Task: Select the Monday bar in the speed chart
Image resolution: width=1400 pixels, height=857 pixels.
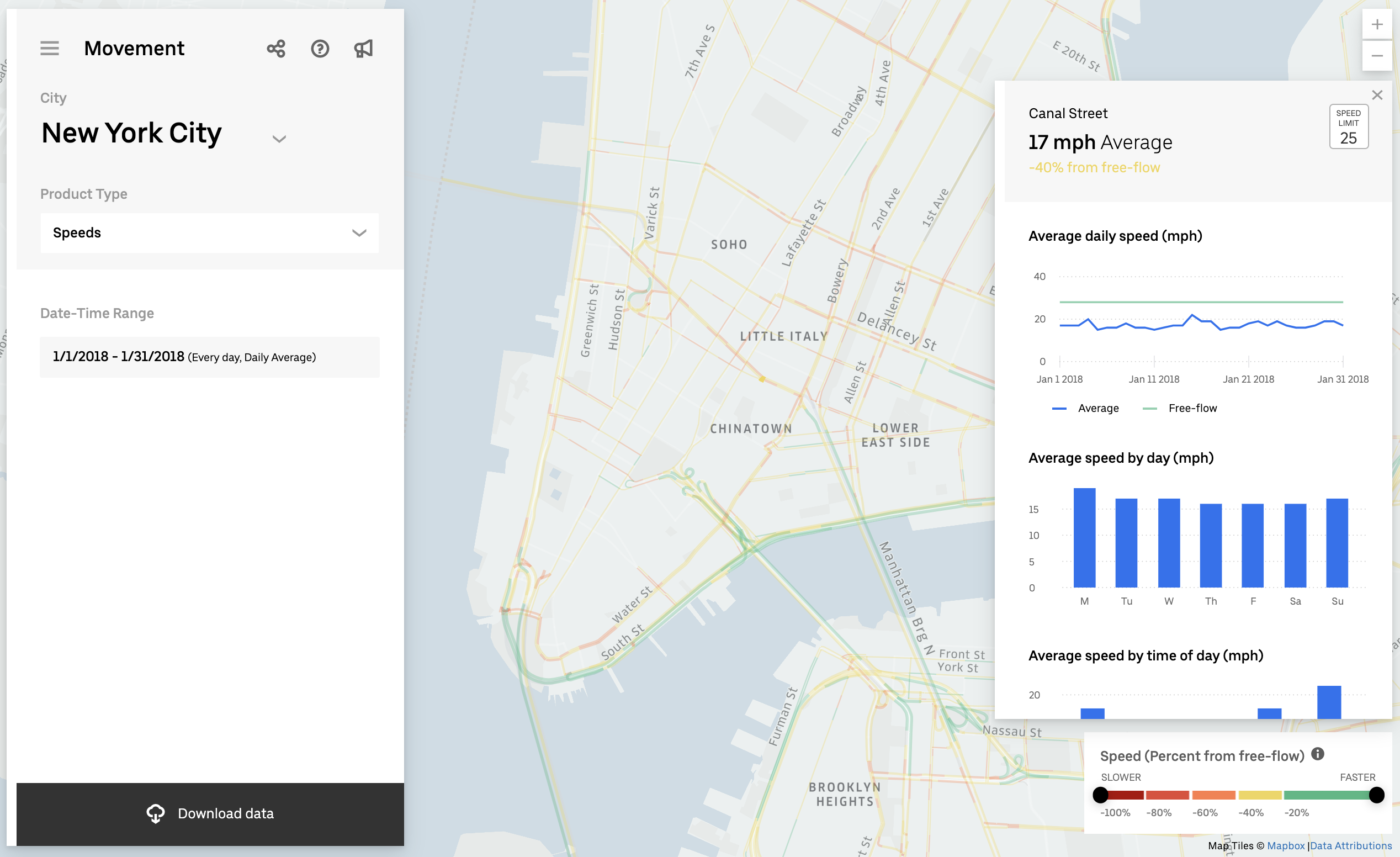Action: 1084,537
